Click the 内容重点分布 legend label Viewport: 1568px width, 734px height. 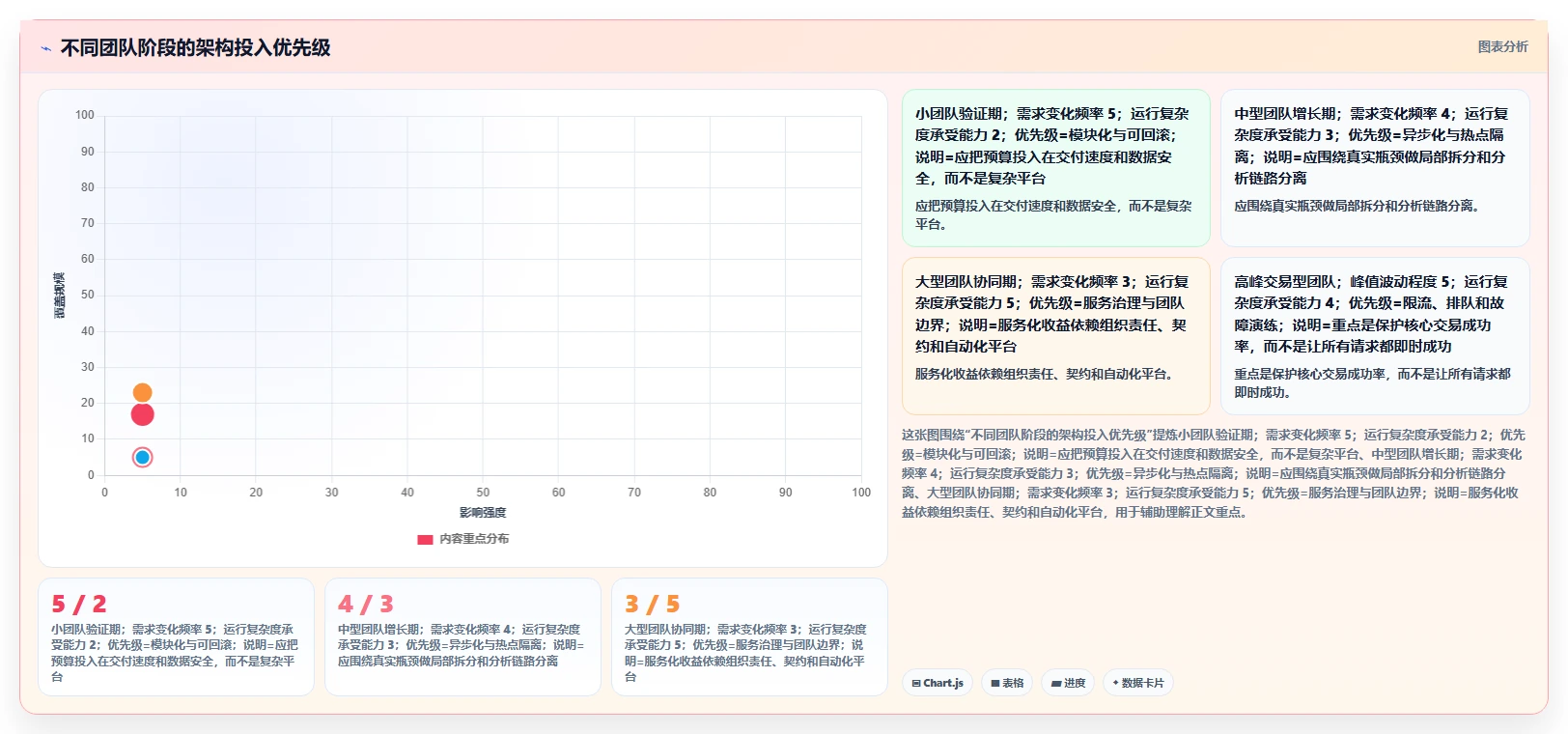click(474, 539)
